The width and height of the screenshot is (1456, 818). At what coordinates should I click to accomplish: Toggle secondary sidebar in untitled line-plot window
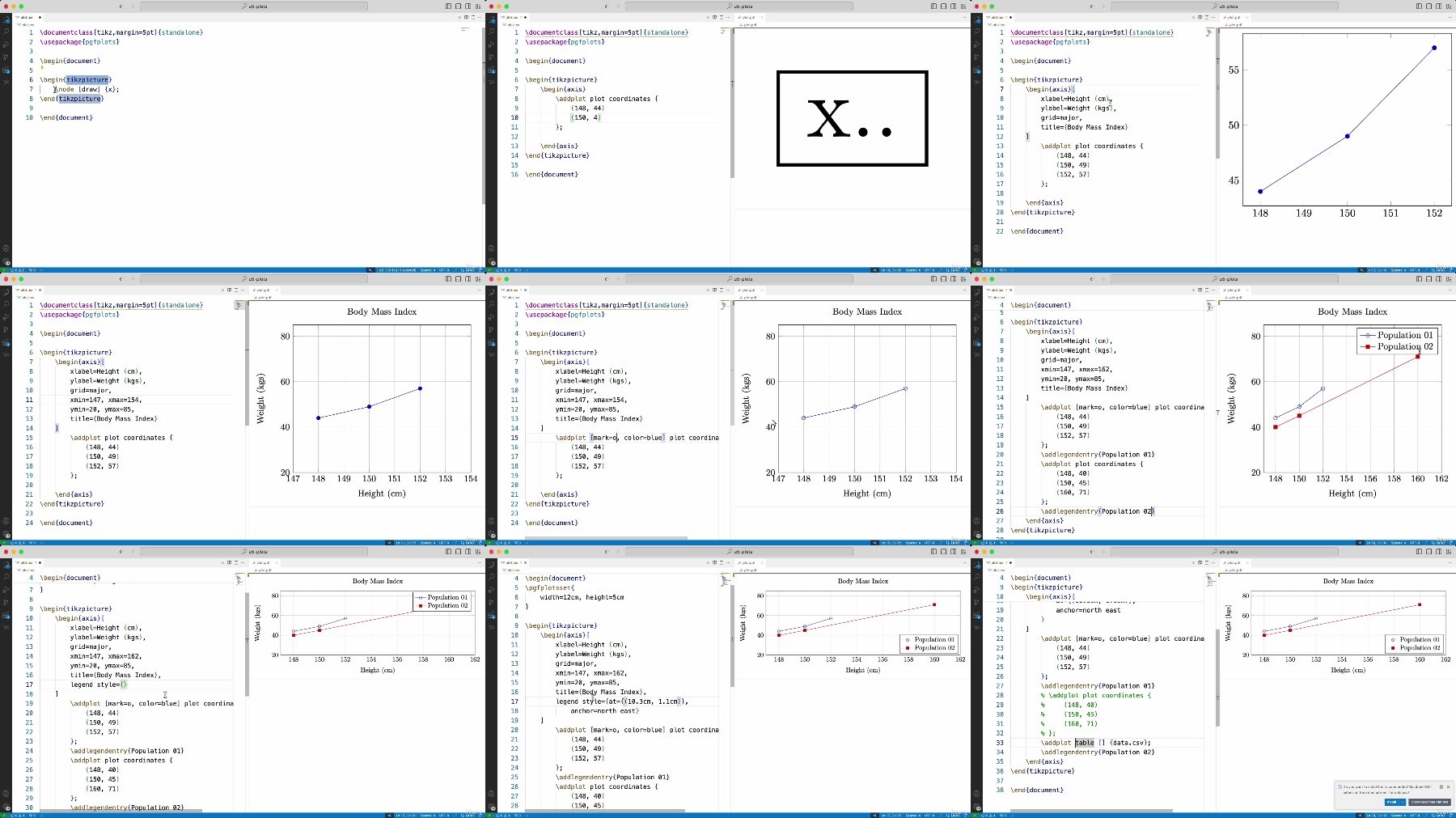coord(1438,6)
